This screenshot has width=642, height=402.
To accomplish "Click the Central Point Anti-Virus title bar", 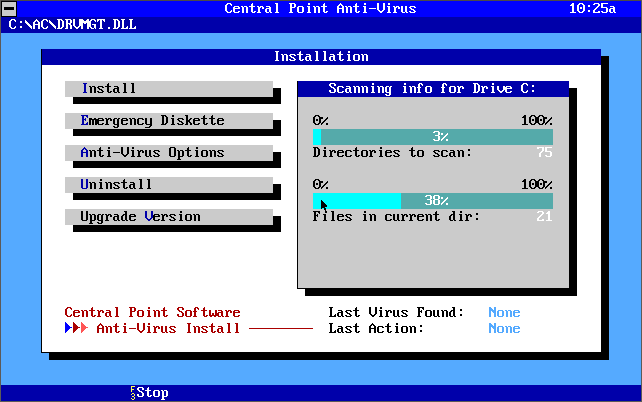I will (x=320, y=8).
